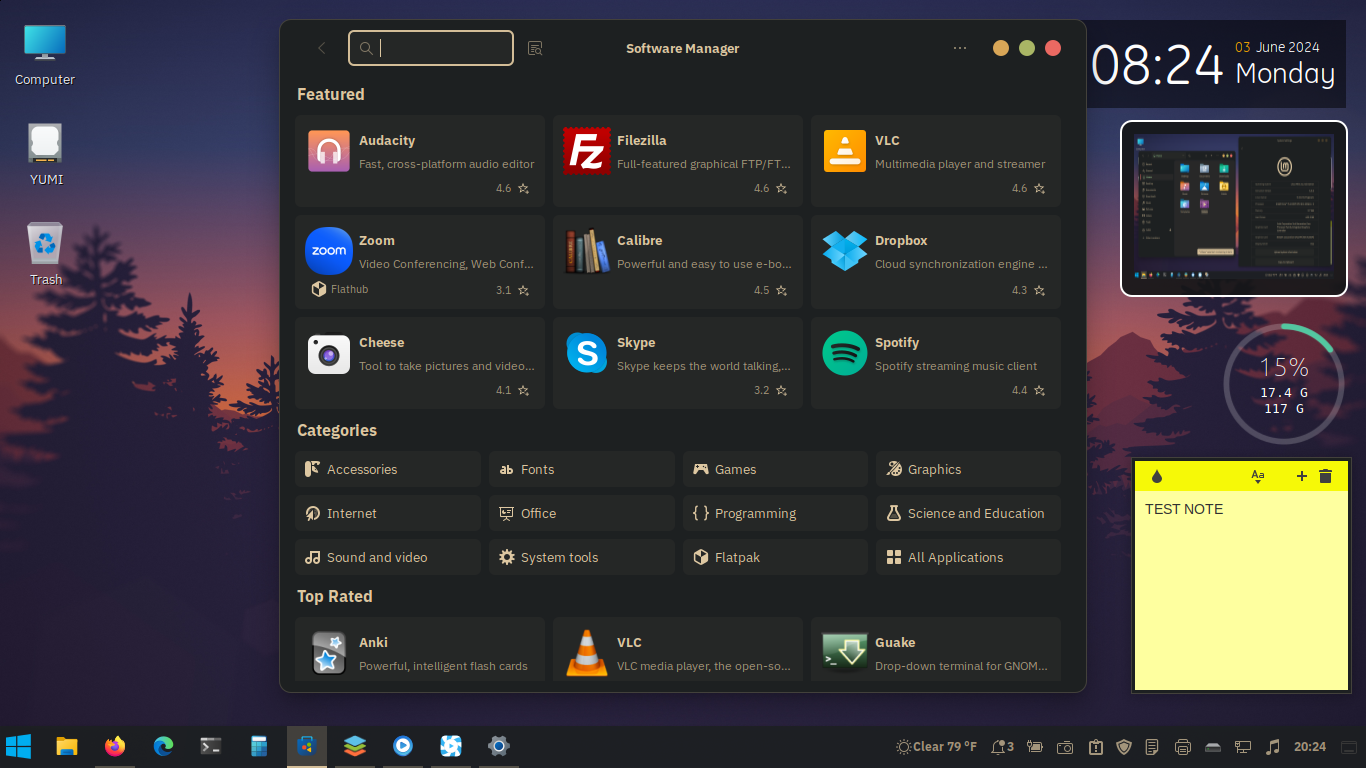Viewport: 1366px width, 768px height.
Task: Browse the Fonts category
Action: click(x=582, y=469)
